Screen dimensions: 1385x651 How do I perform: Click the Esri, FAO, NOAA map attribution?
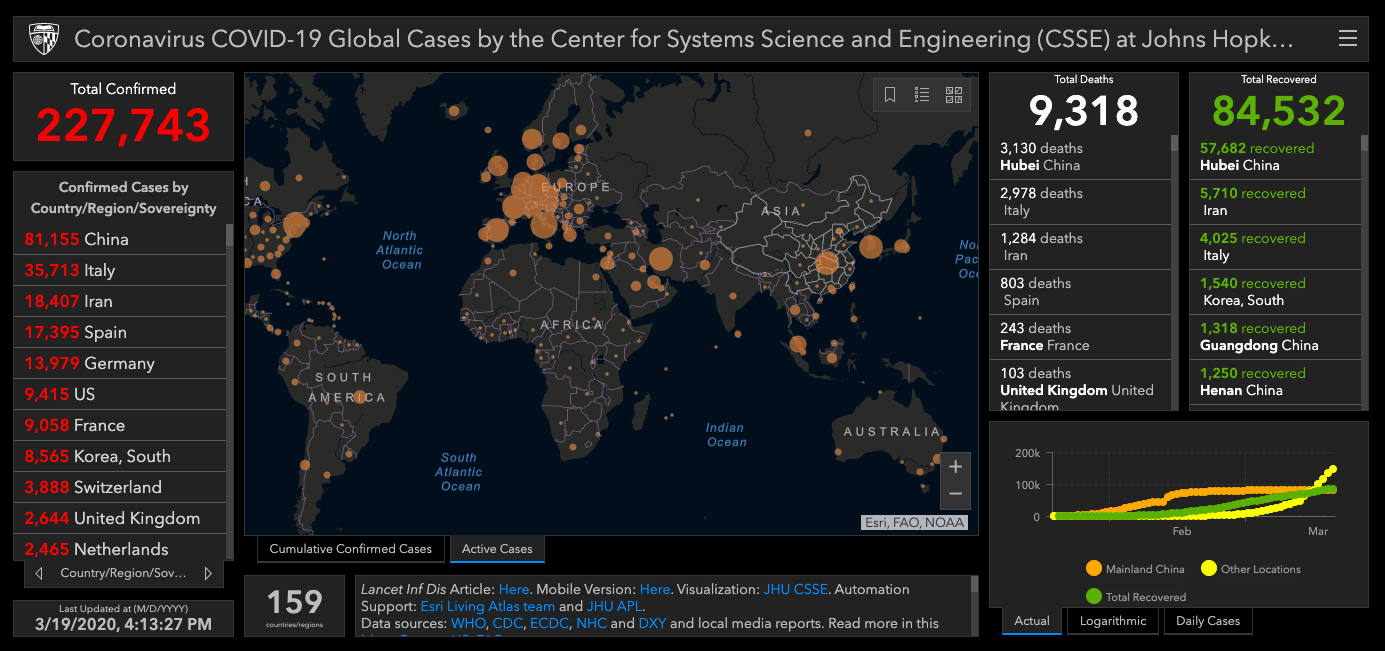914,522
